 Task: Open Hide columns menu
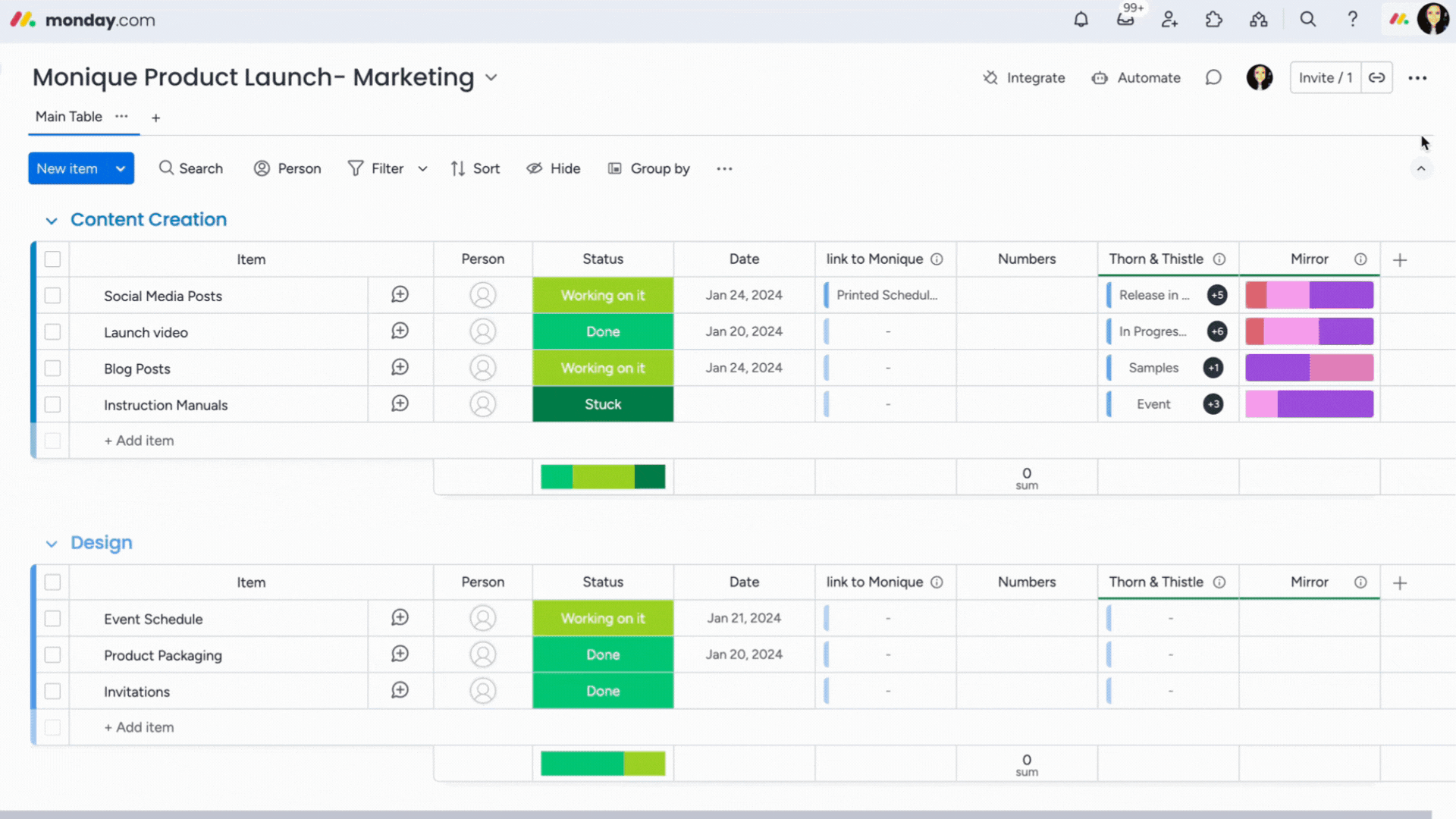pos(554,168)
